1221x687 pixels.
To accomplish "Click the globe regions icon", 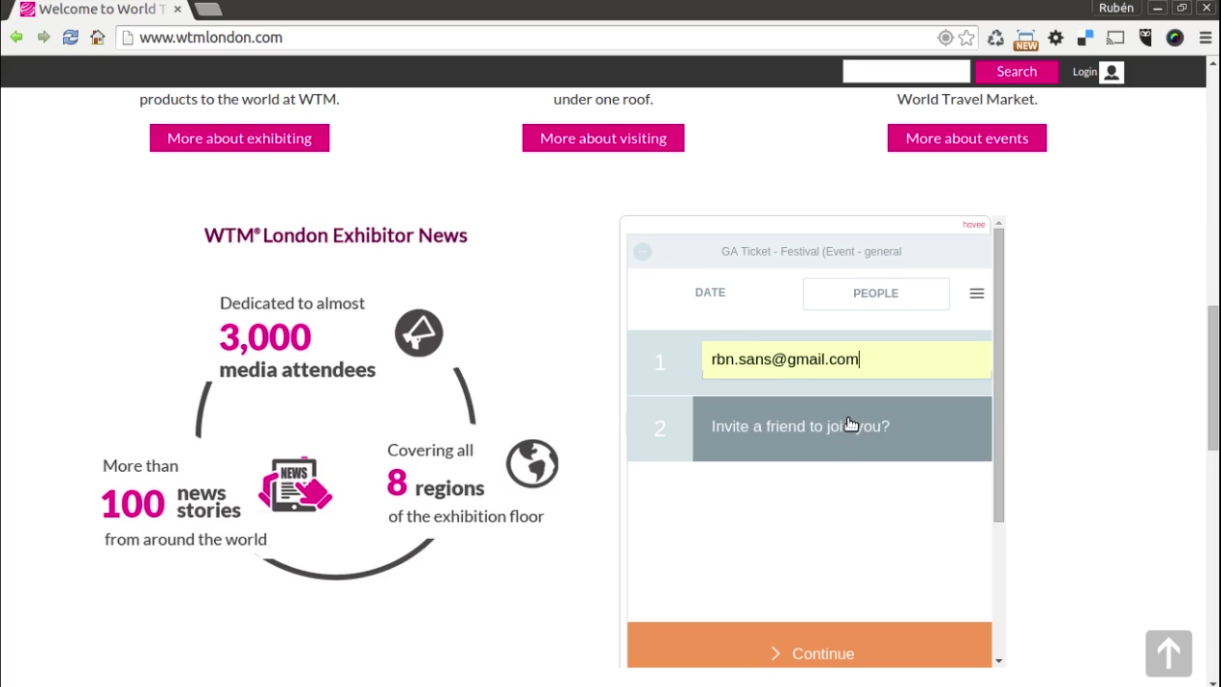I will [532, 463].
